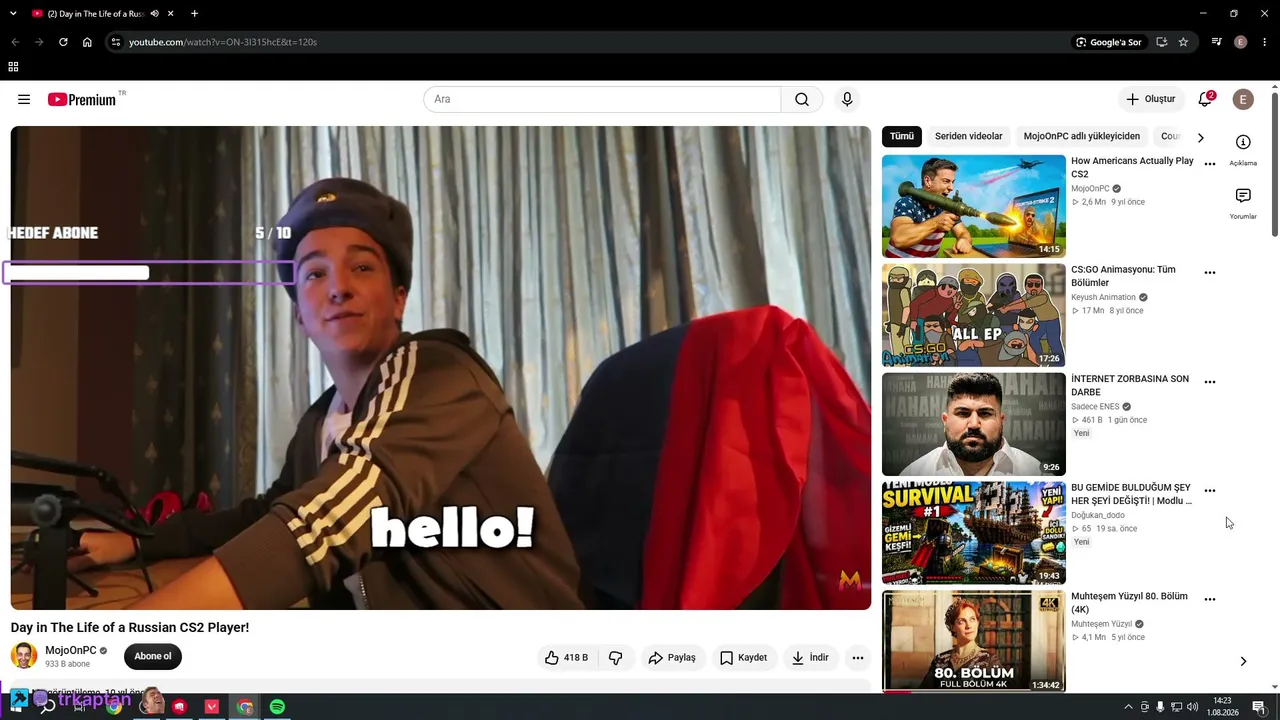The width and height of the screenshot is (1280, 720).
Task: Open CS:GO Animasyonu thumbnail
Action: [x=974, y=315]
